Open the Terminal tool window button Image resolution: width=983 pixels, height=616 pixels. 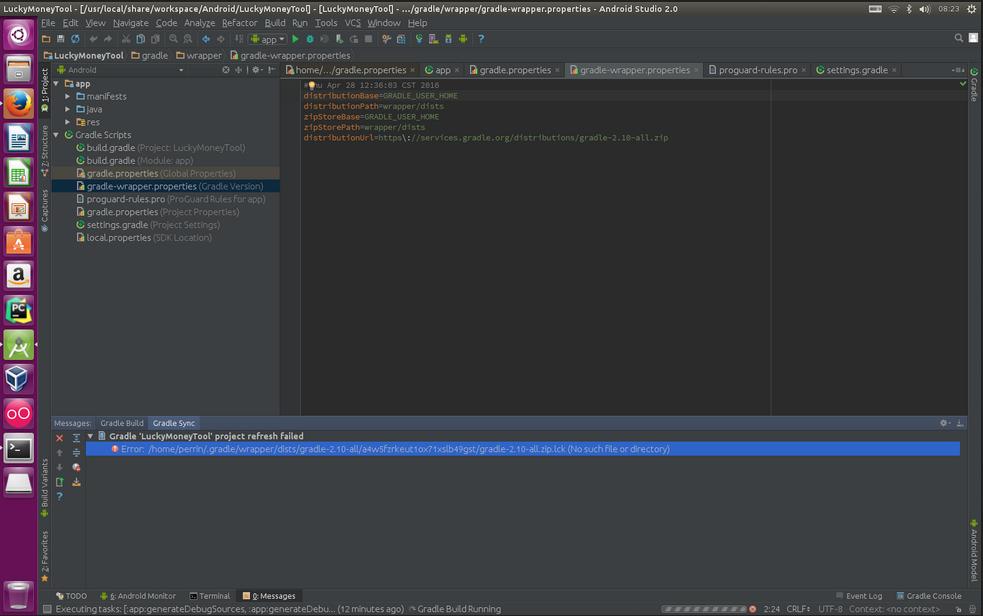[209, 596]
